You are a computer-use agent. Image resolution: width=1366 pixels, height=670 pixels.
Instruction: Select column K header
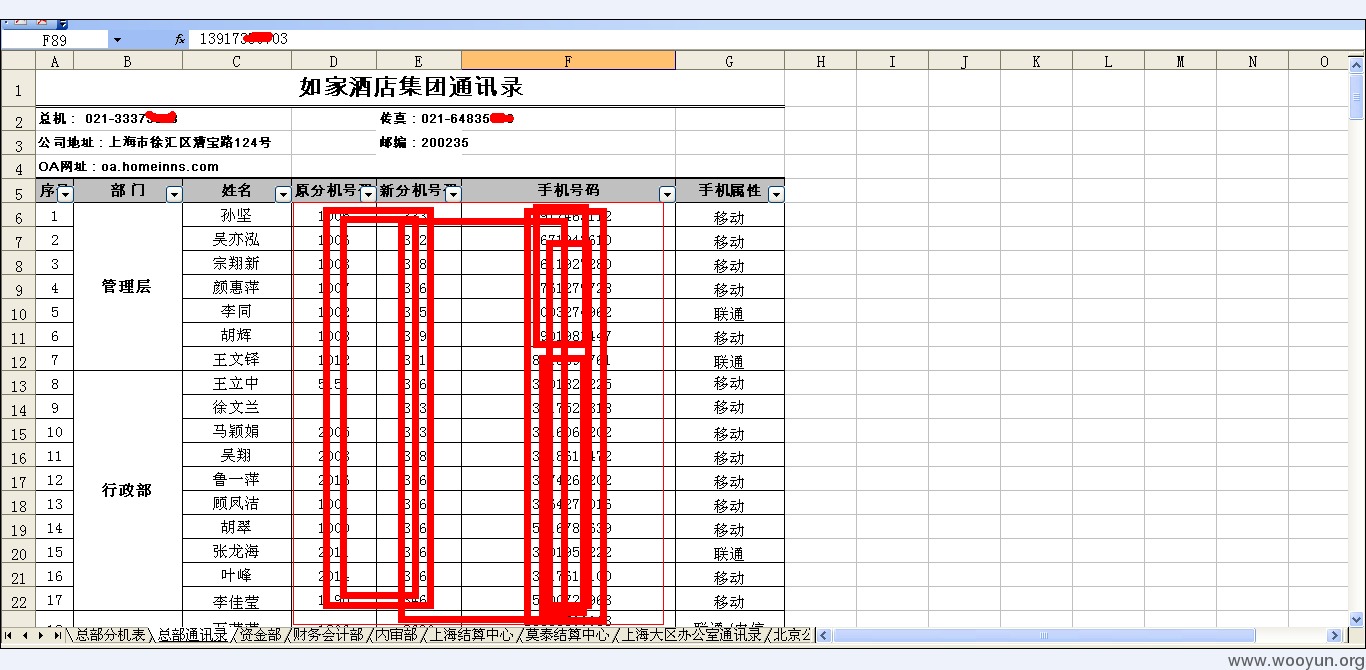1036,61
